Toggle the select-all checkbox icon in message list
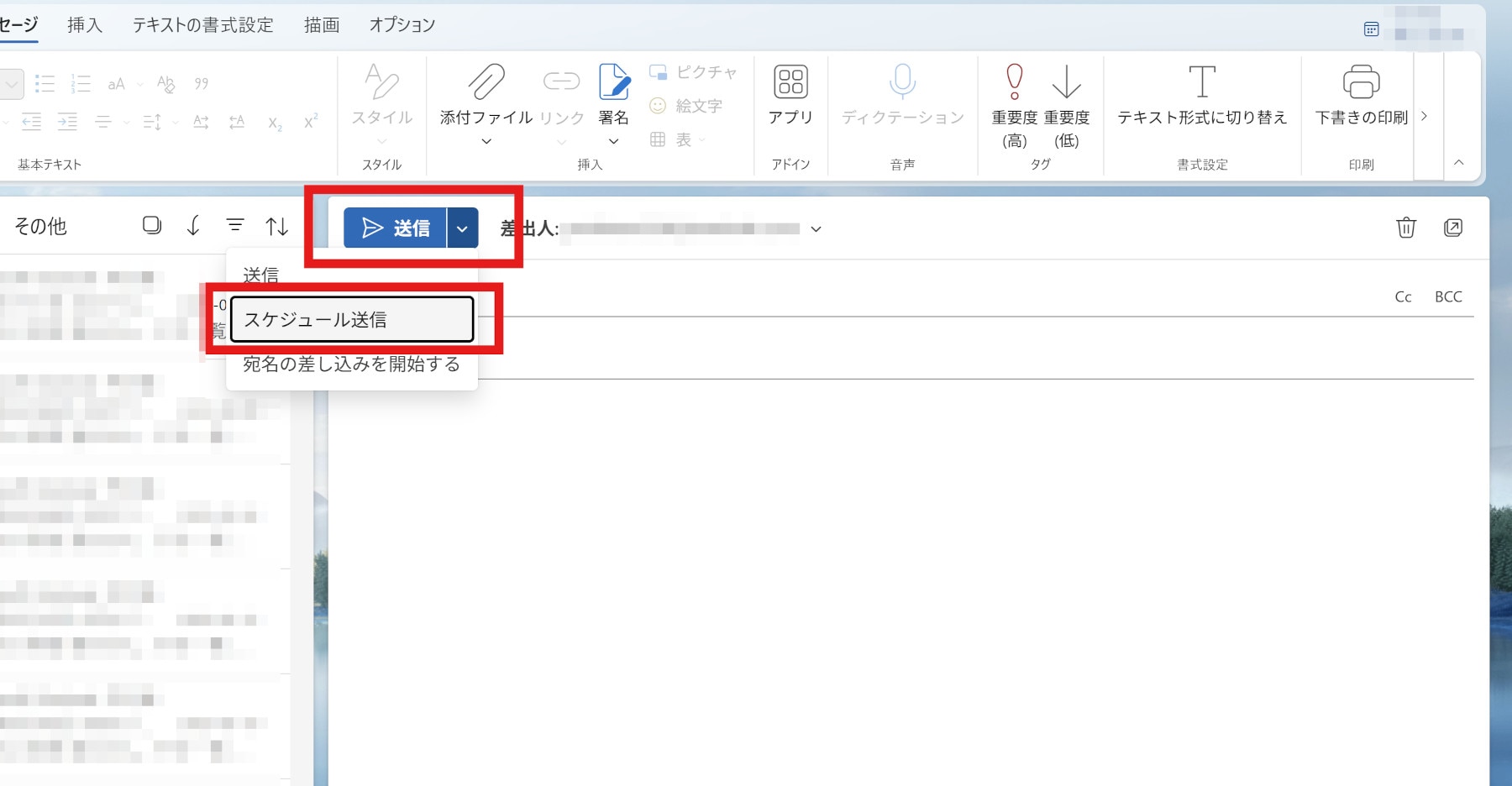The width and height of the screenshot is (1512, 786). click(152, 225)
